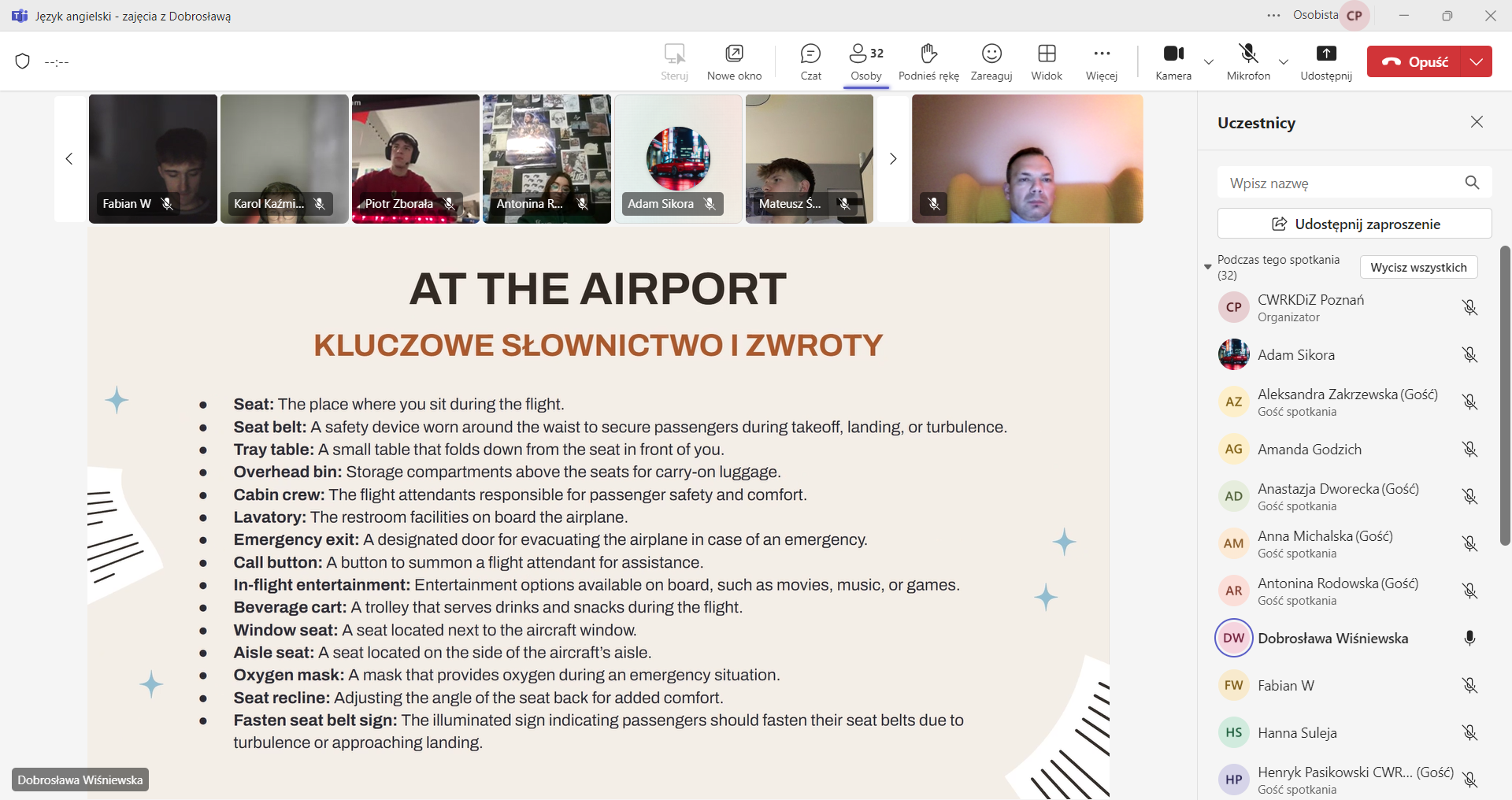Click Dobrosława Wiśniewska presenter name label
Screen dimensions: 1512x800
(80, 780)
